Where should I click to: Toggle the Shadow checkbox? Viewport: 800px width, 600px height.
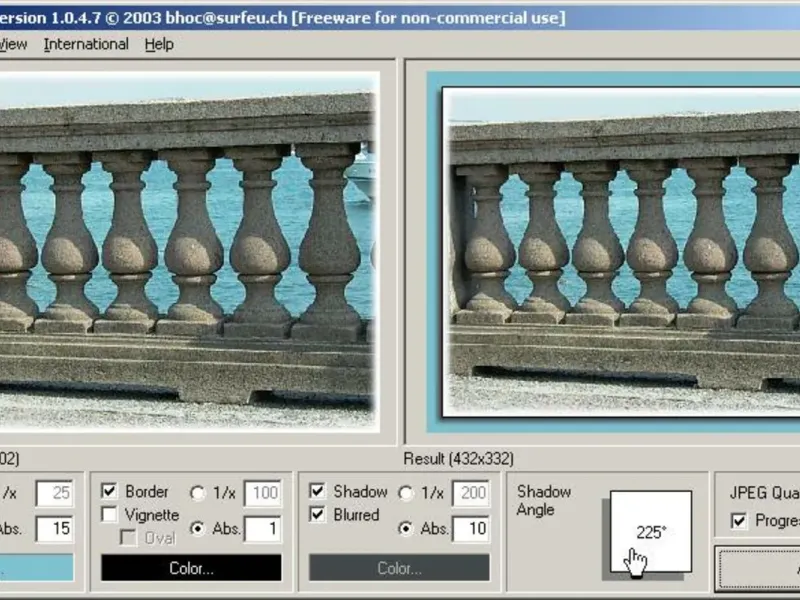[x=317, y=491]
